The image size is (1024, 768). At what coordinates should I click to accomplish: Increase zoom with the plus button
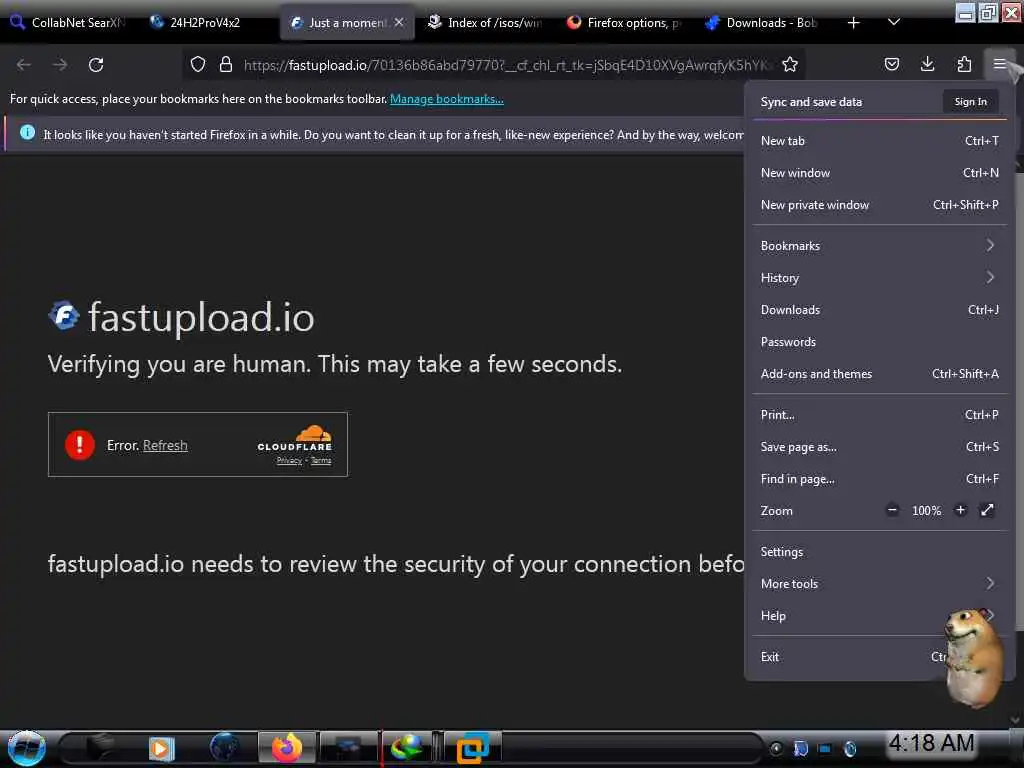click(x=960, y=510)
